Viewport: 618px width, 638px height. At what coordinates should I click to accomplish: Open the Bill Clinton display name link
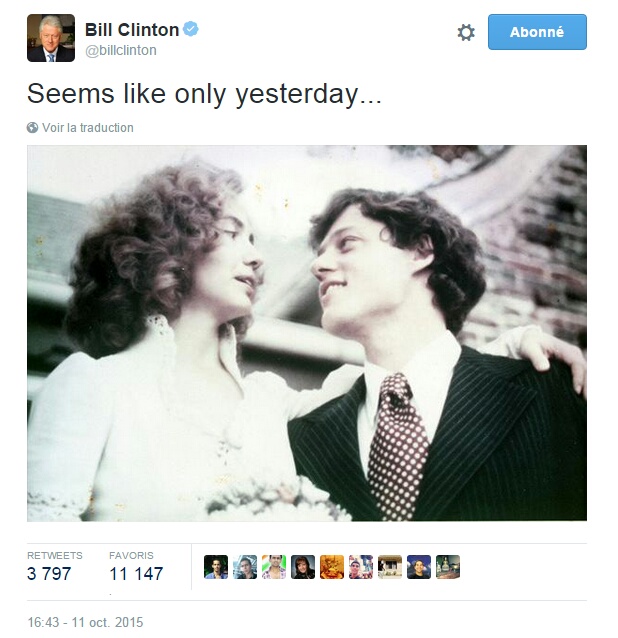point(131,29)
